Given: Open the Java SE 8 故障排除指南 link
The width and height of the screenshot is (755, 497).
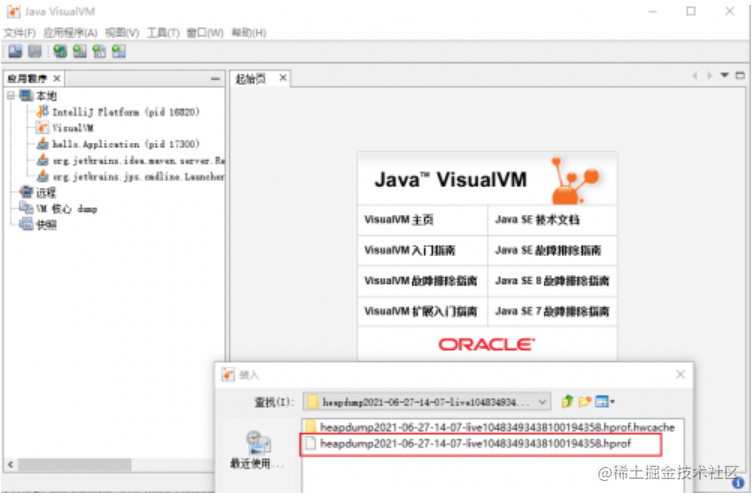Looking at the screenshot, I should (552, 281).
